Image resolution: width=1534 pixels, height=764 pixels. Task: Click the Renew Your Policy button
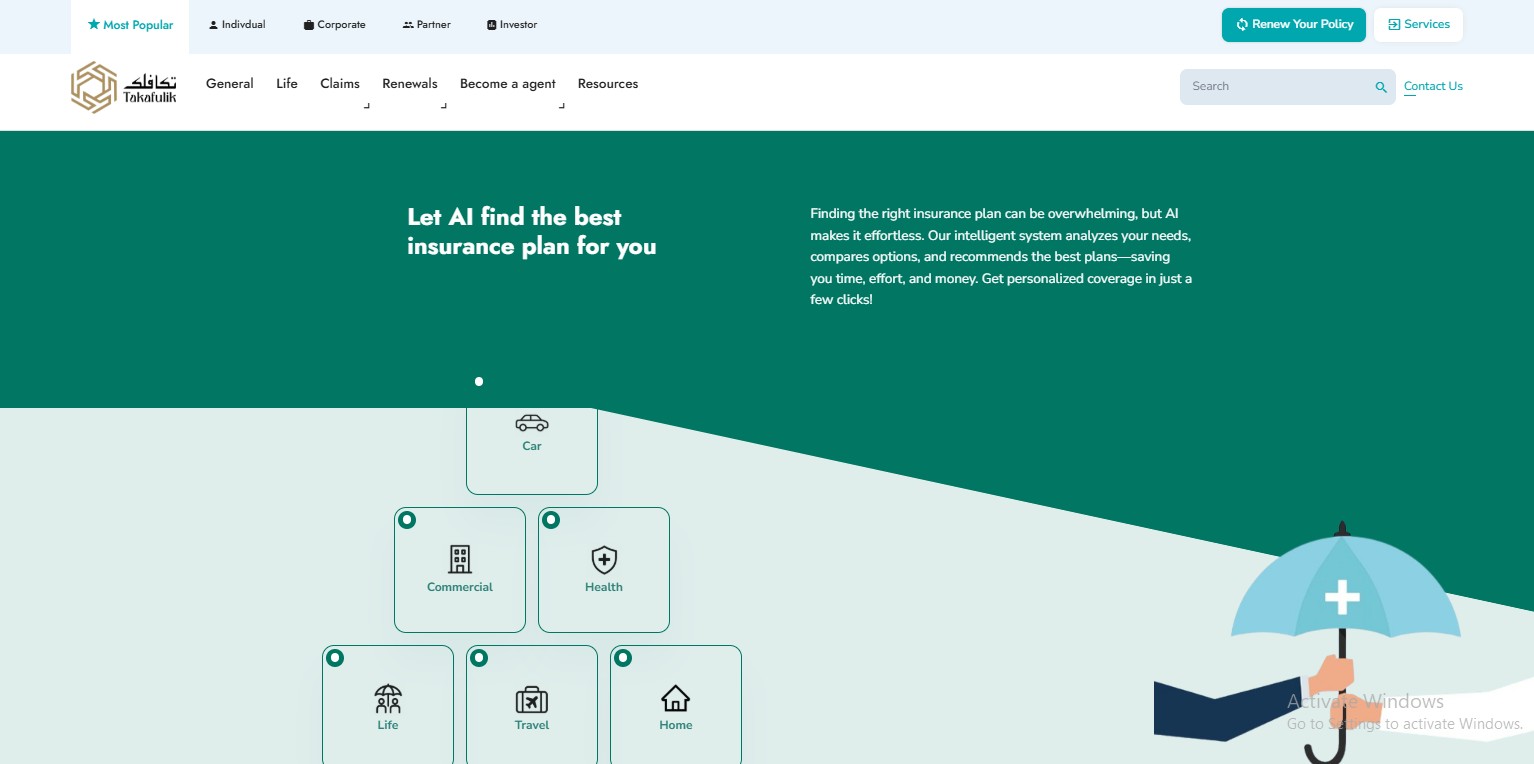pos(1294,25)
